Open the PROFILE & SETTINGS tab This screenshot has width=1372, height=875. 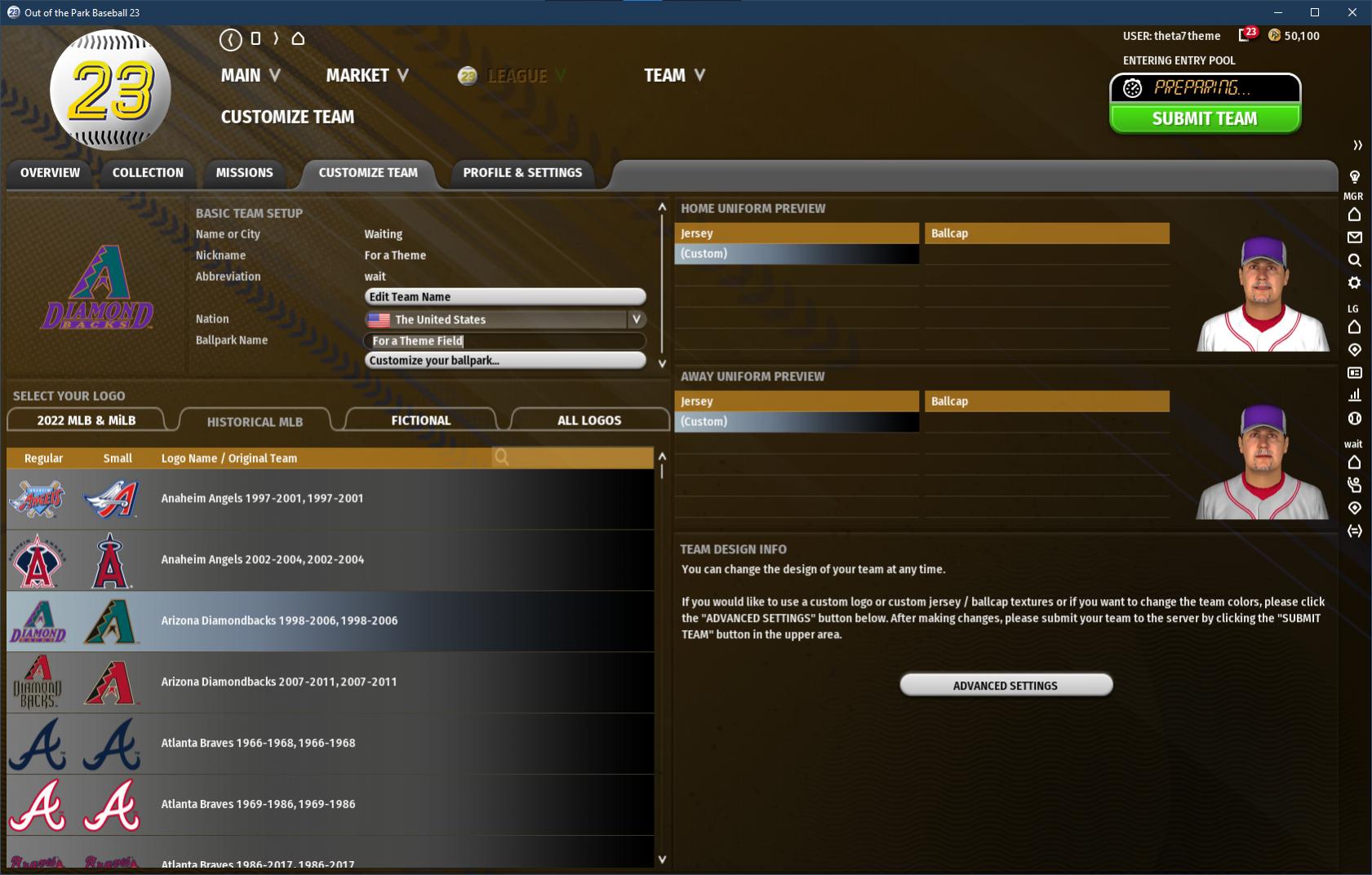[522, 173]
